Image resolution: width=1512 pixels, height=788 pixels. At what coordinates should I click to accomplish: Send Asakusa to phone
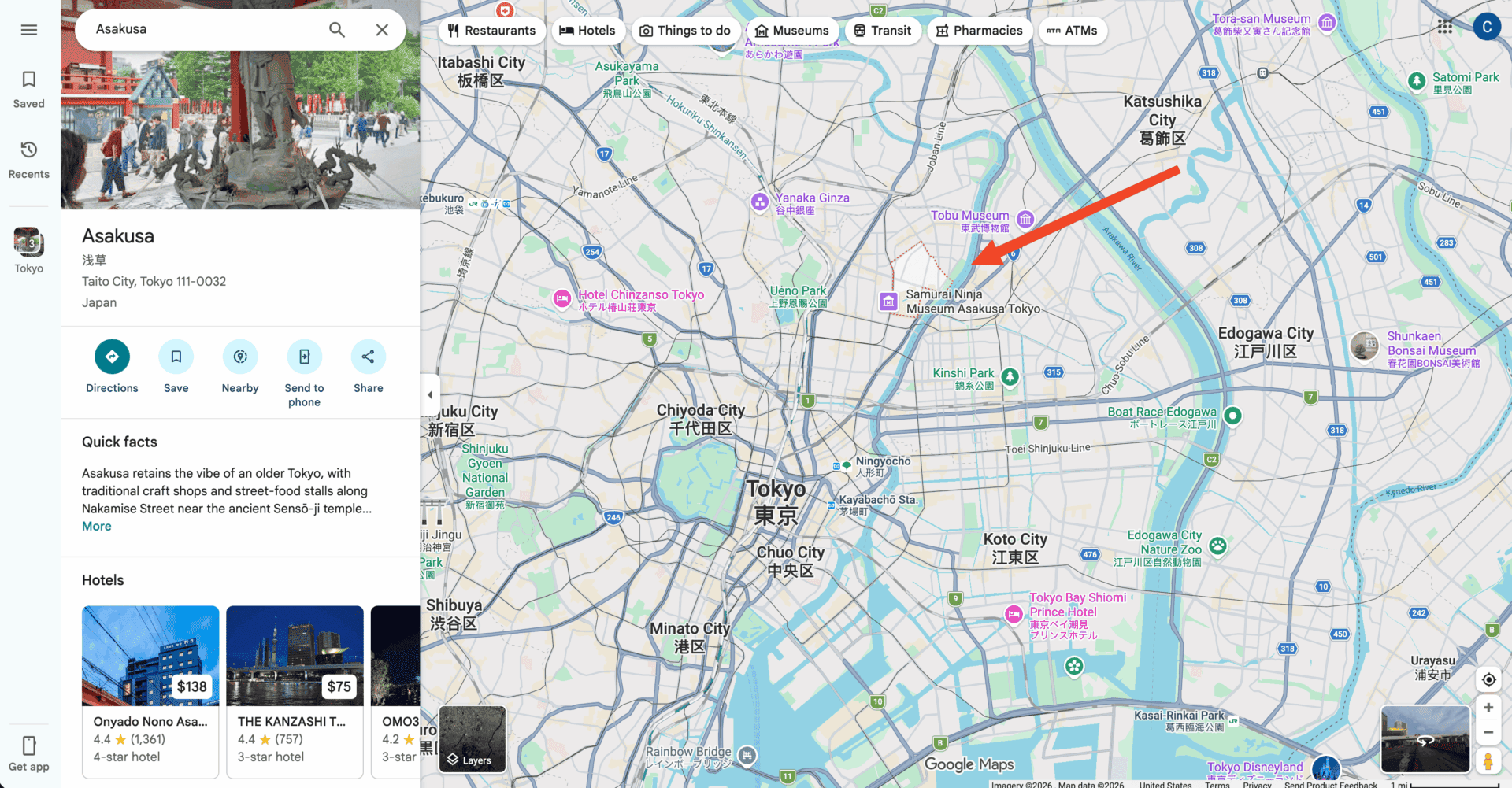[304, 357]
